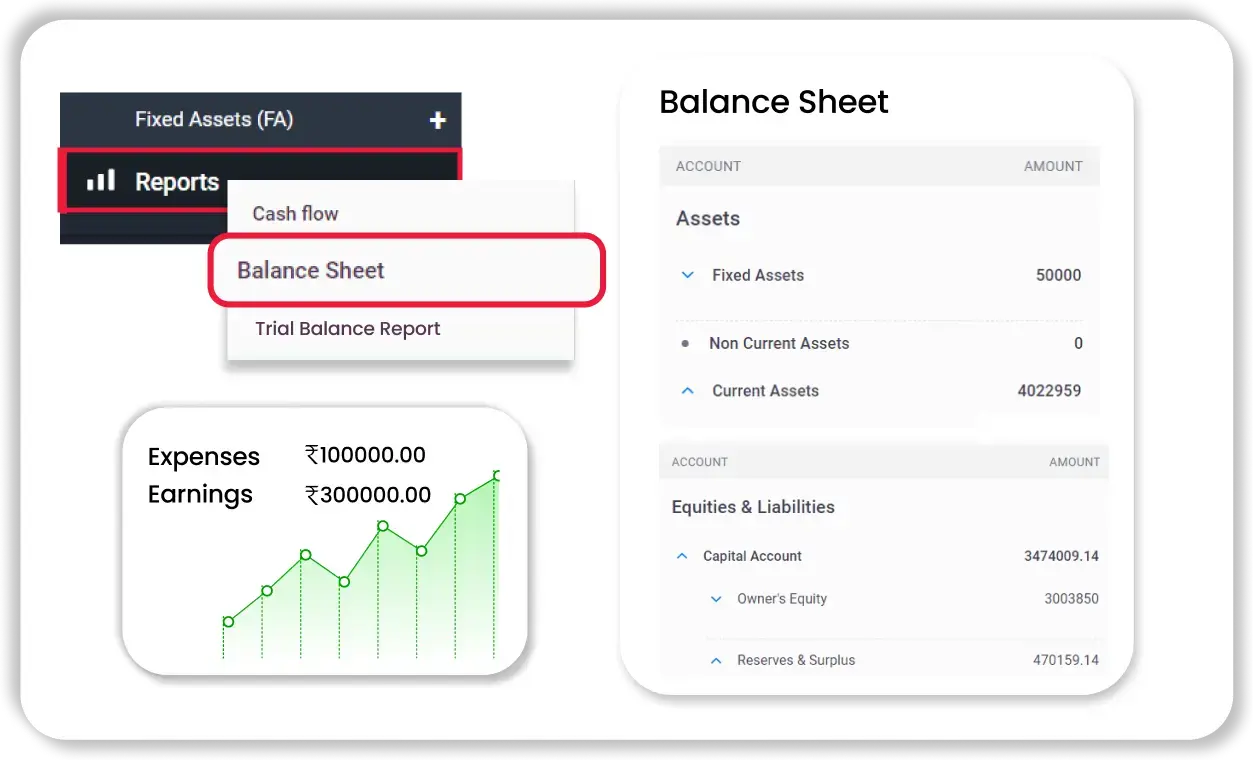This screenshot has width=1253, height=760.
Task: Click the Reports bar chart icon
Action: pyautogui.click(x=100, y=181)
